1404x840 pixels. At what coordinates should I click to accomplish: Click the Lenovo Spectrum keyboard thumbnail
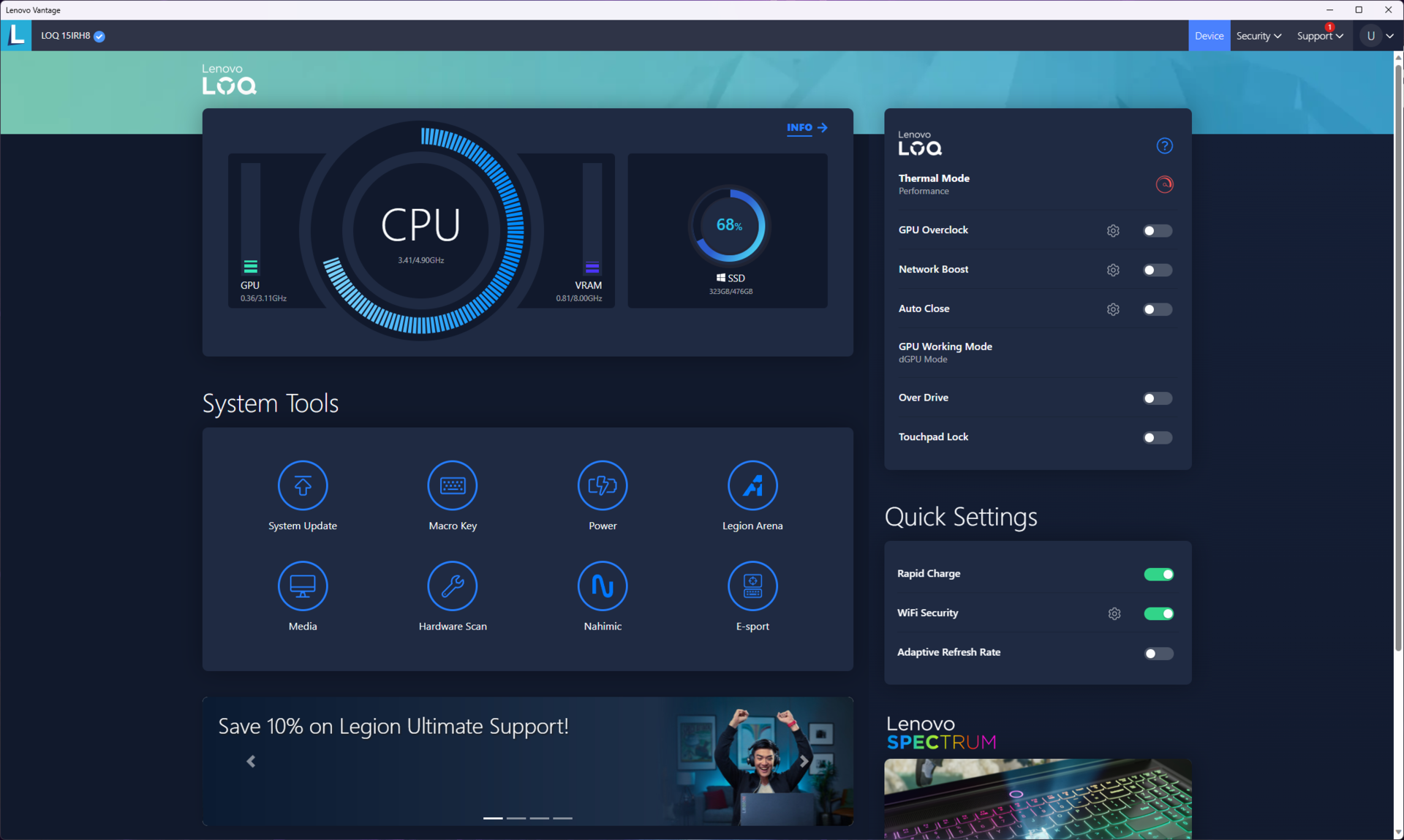pos(1037,798)
